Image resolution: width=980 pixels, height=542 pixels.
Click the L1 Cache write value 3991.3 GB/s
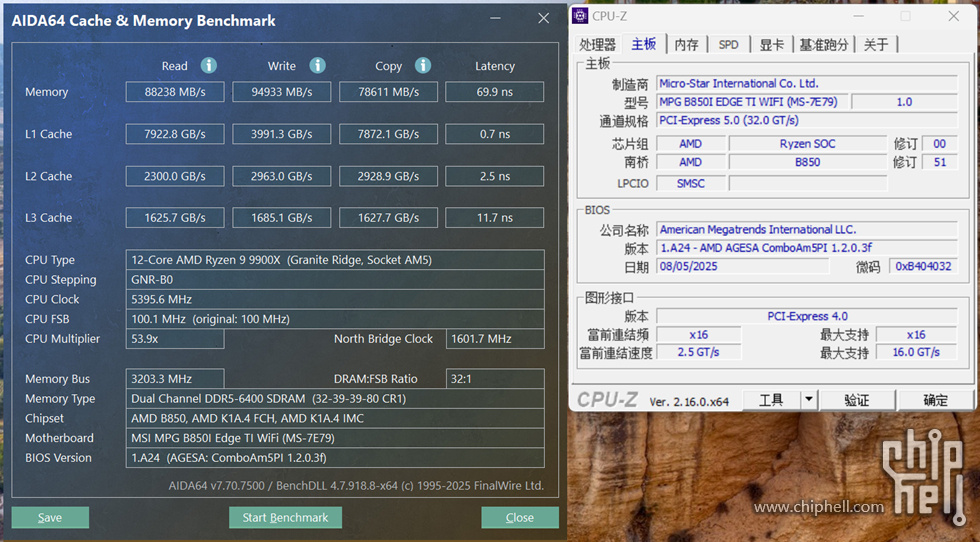tap(282, 134)
